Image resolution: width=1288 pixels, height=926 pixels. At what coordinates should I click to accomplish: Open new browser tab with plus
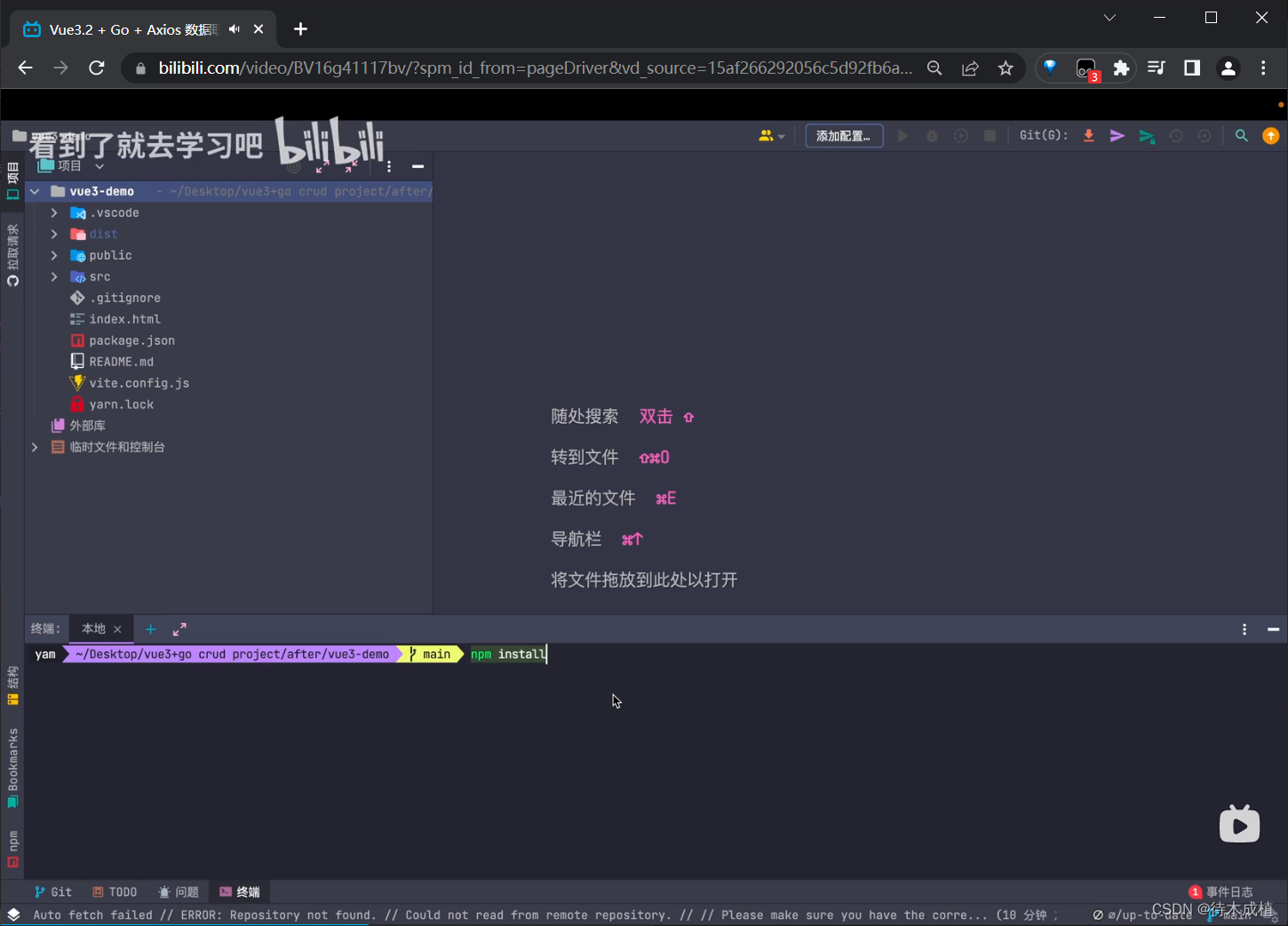tap(300, 29)
